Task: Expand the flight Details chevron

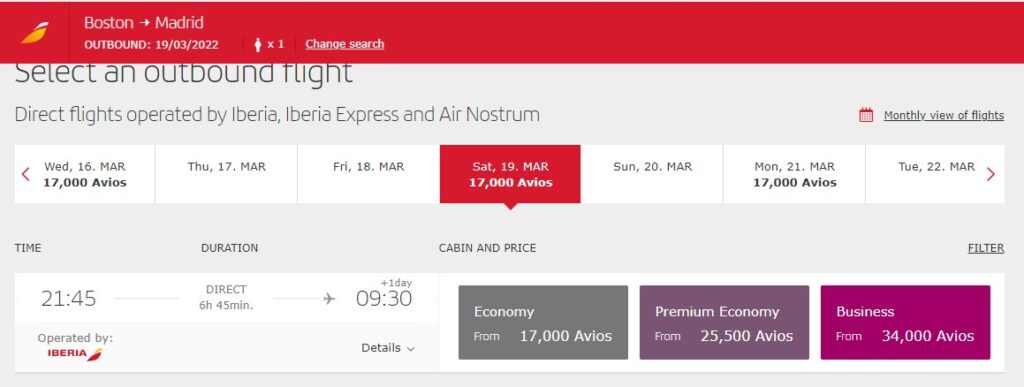Action: click(x=411, y=348)
